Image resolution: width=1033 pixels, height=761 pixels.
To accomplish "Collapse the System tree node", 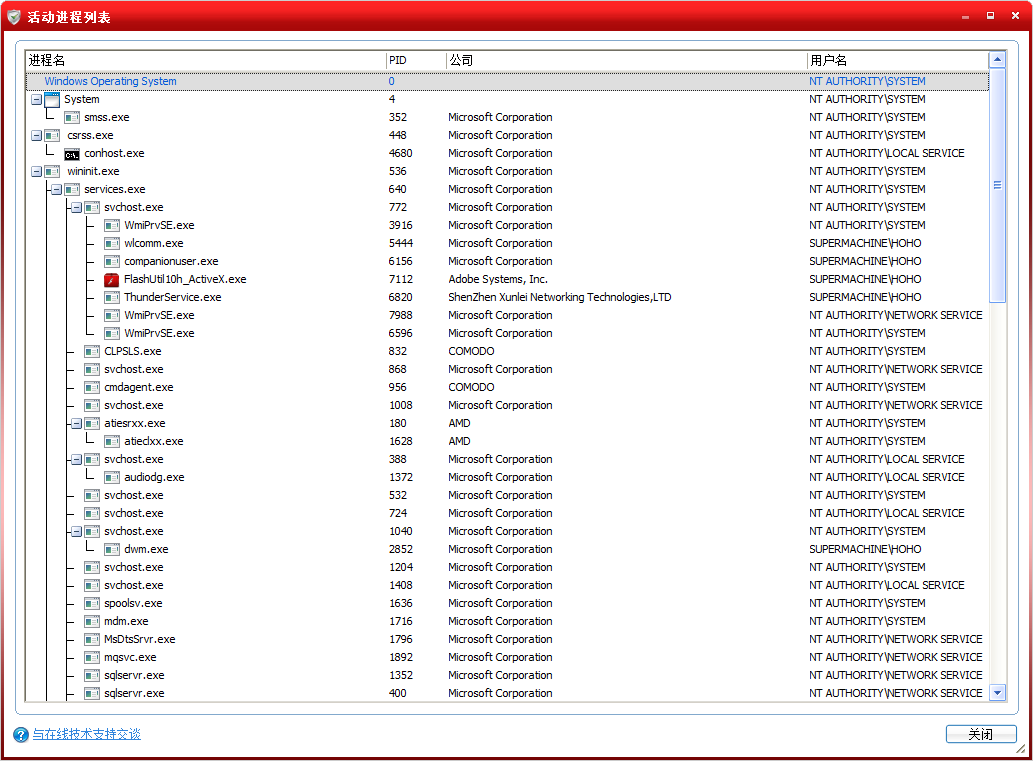I will pyautogui.click(x=36, y=99).
